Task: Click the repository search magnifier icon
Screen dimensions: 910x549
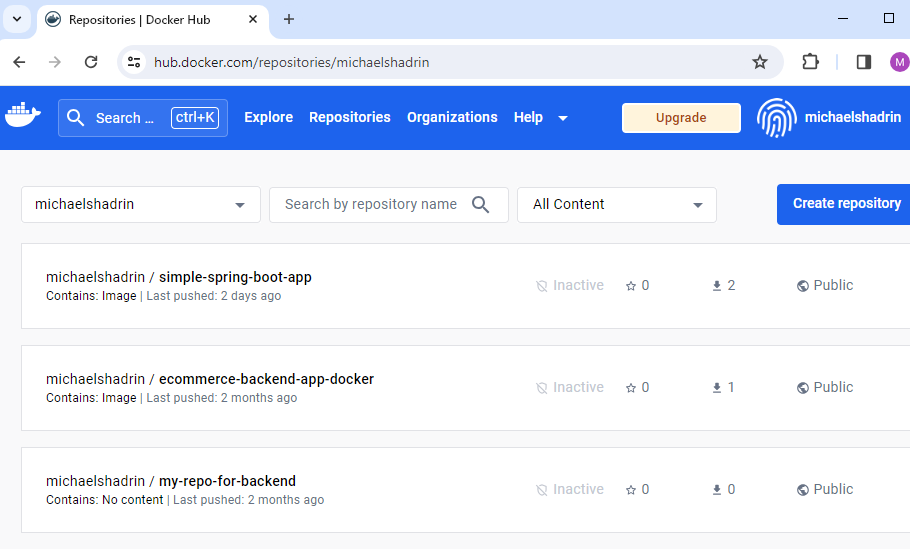Action: pos(481,204)
